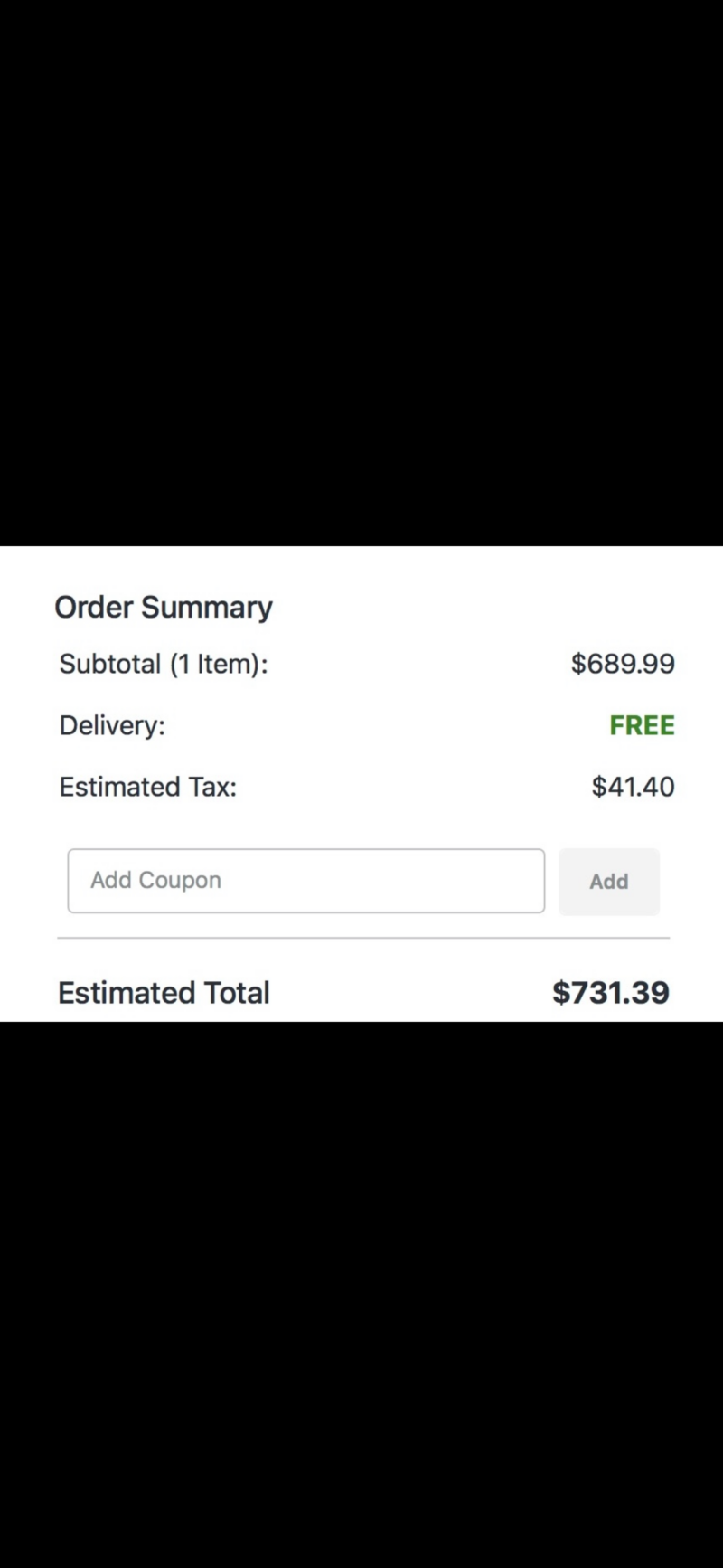Click the Coupon placeholder word in field
Viewport: 723px width, 1568px height.
pos(180,881)
